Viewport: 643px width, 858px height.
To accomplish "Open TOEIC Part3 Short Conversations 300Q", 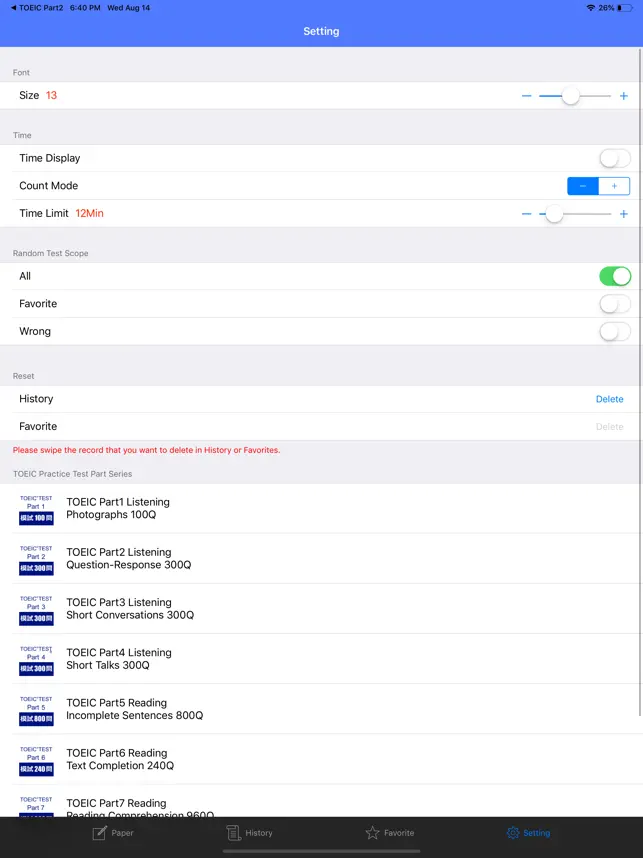I will pos(321,608).
